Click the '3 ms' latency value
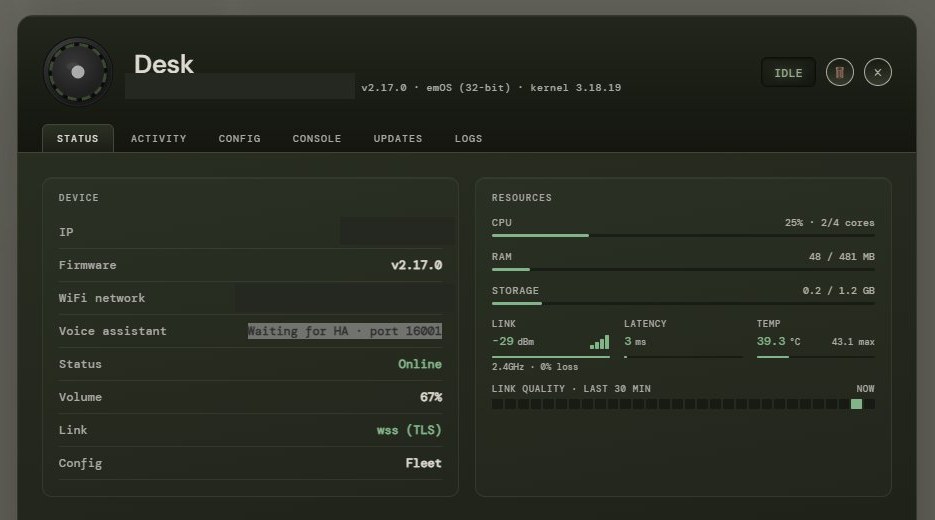 tap(635, 341)
